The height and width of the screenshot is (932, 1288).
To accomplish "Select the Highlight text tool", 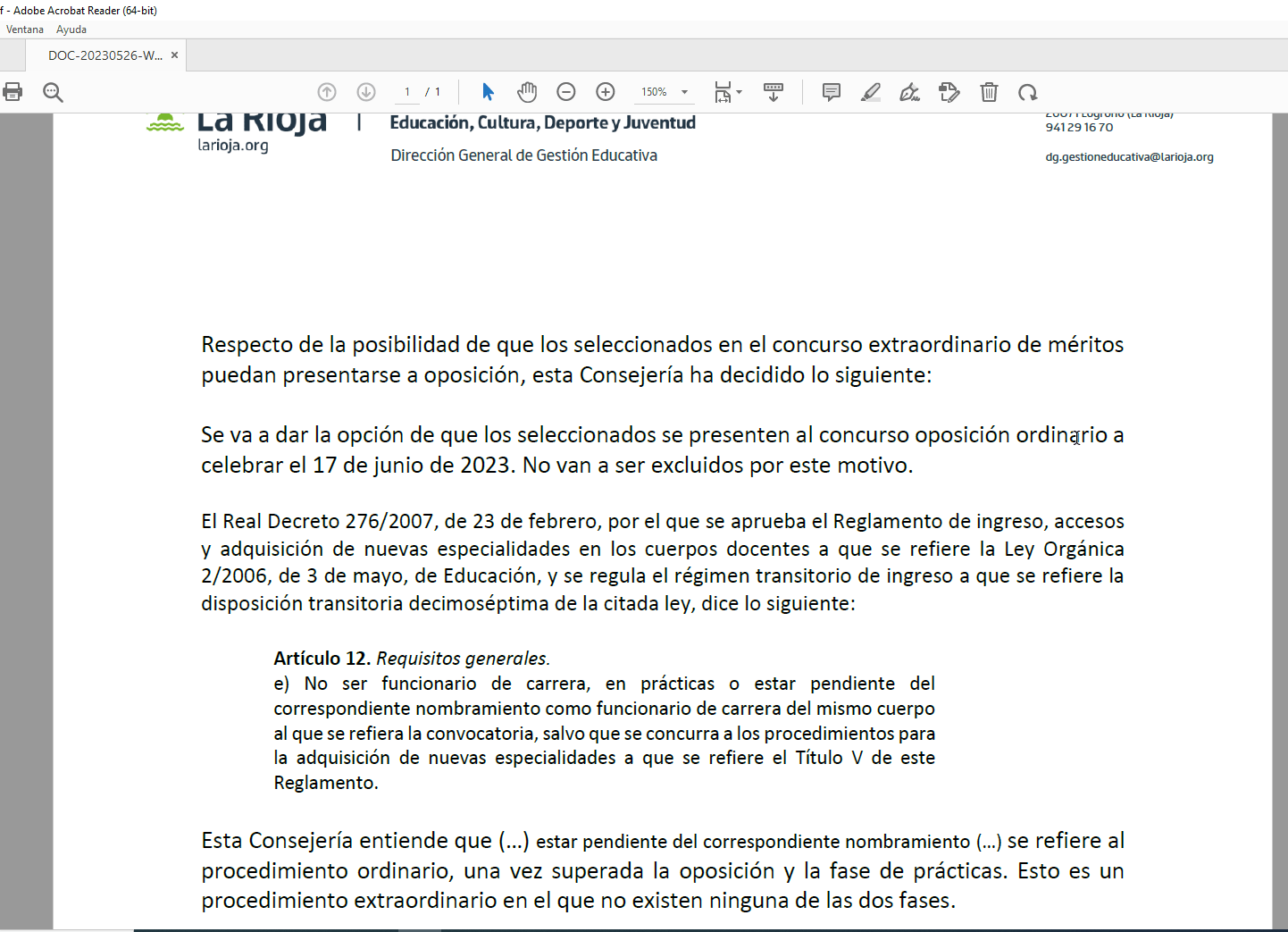I will tap(871, 92).
